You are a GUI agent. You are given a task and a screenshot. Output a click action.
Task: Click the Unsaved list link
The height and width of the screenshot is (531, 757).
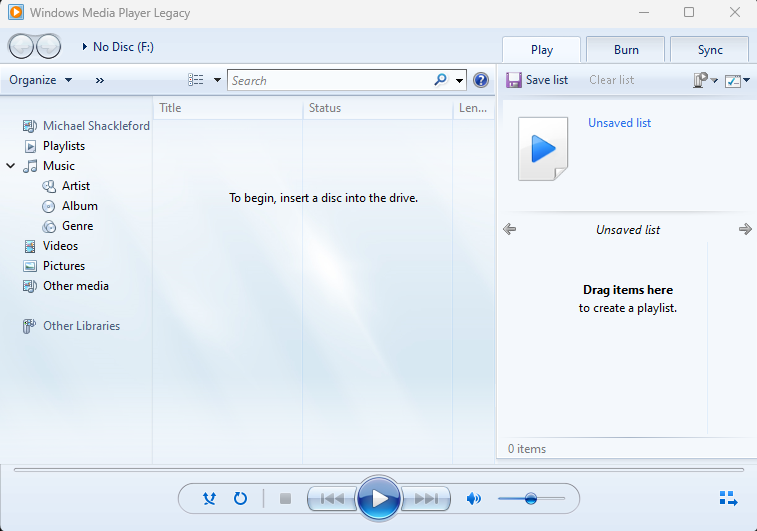(619, 123)
